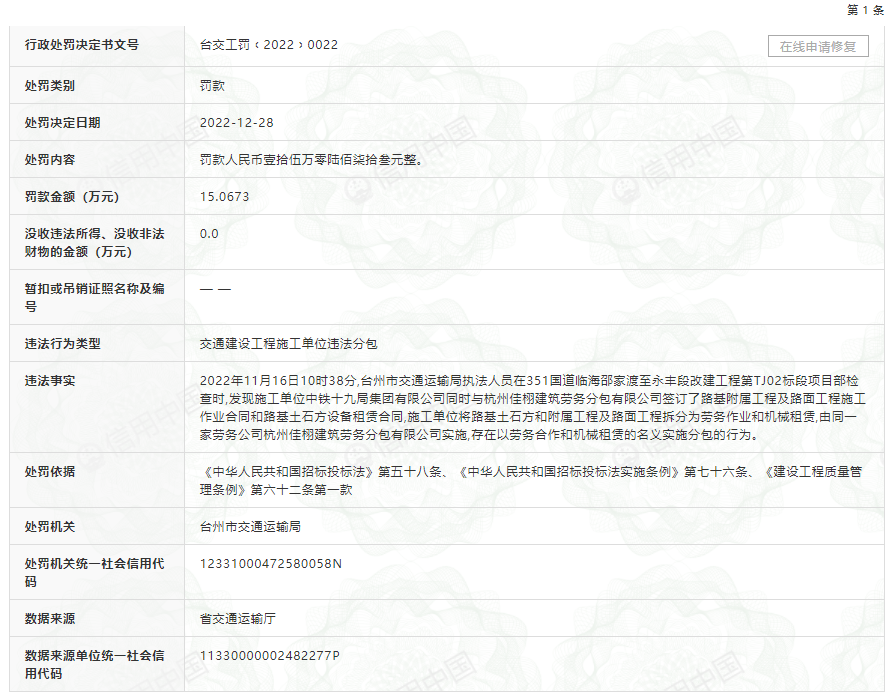Select the 罚款 value under 处罚类别
Screen dimensions: 894x695
point(212,86)
